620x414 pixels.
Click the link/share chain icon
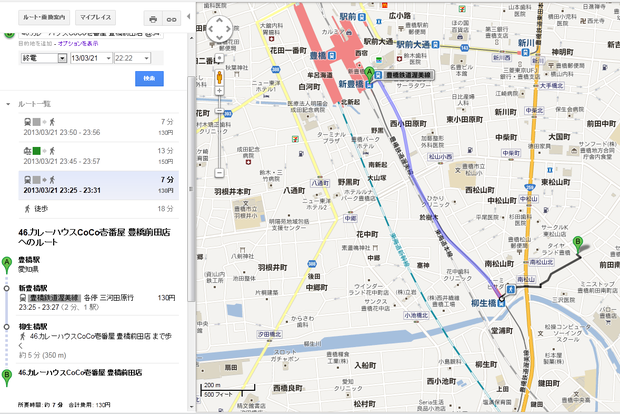point(171,19)
